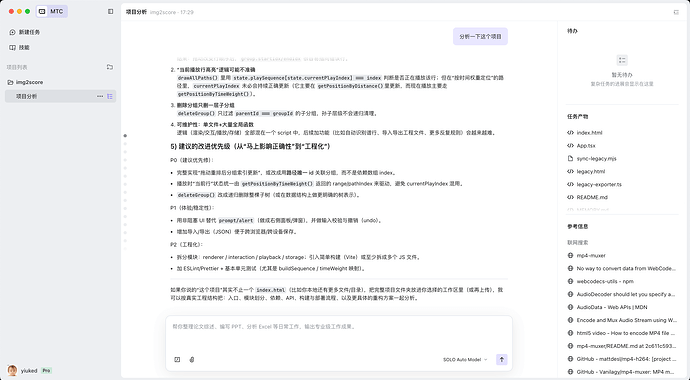
Task: Click the add project folder icon
Action: pyautogui.click(x=110, y=67)
